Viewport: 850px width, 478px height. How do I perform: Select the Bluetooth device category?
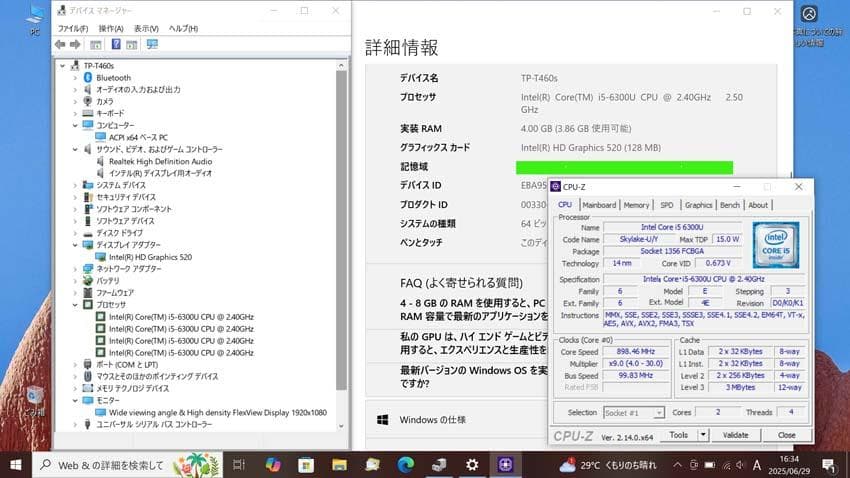click(113, 77)
